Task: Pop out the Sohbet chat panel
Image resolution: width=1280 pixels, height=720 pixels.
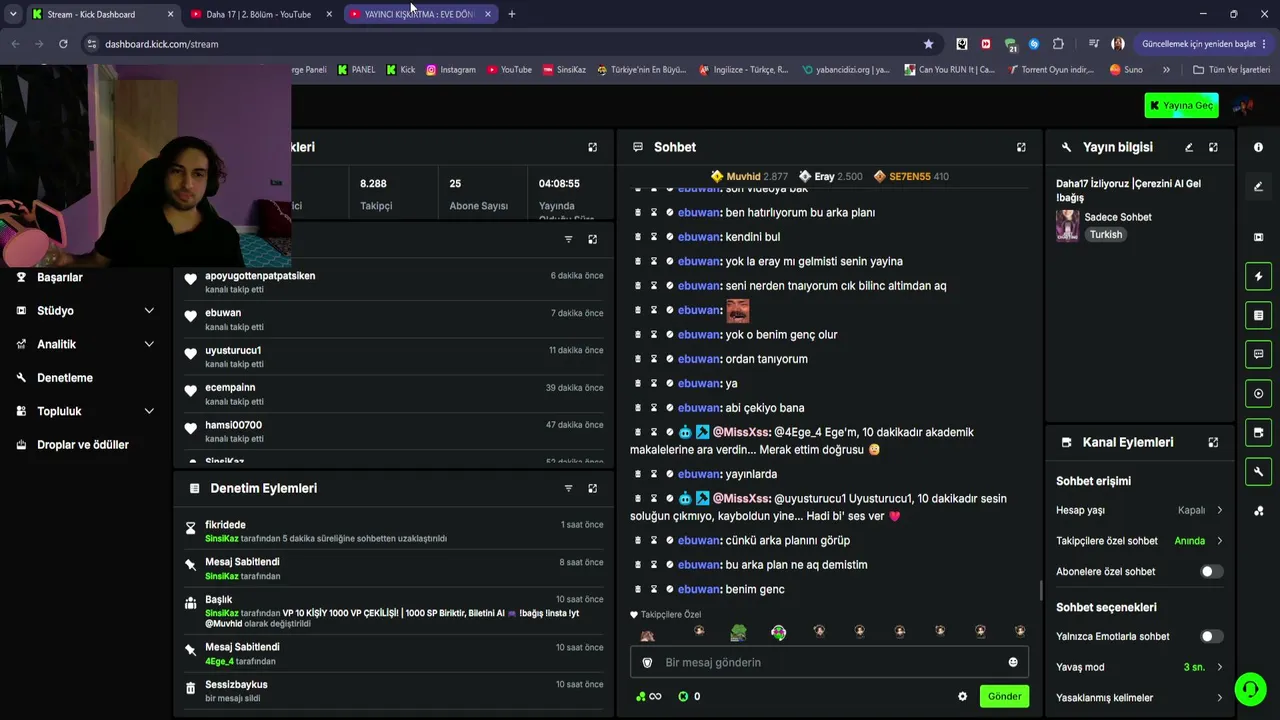Action: click(1021, 147)
